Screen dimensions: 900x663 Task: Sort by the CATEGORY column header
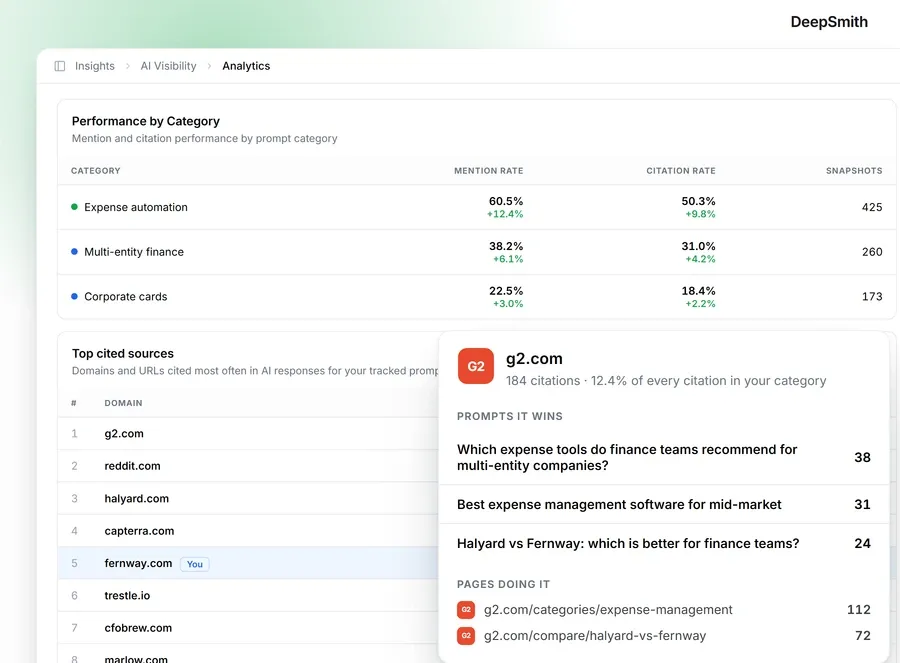pos(96,170)
